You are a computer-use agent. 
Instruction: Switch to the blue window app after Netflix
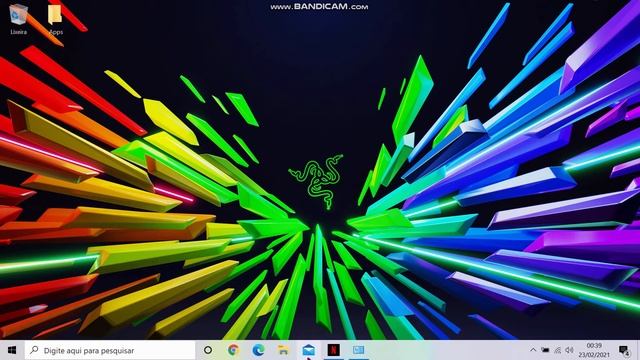[x=358, y=350]
